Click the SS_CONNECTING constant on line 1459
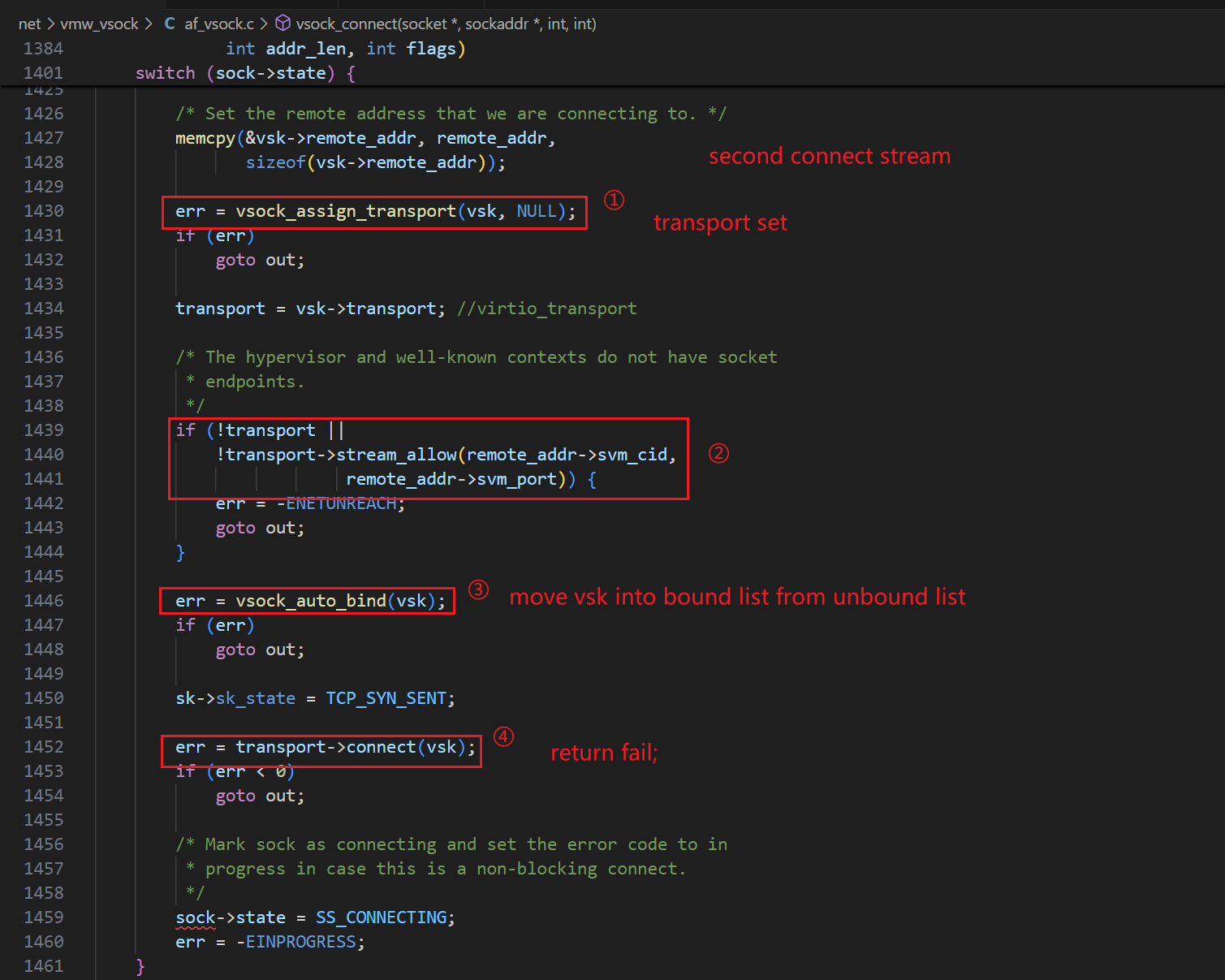 coord(381,917)
